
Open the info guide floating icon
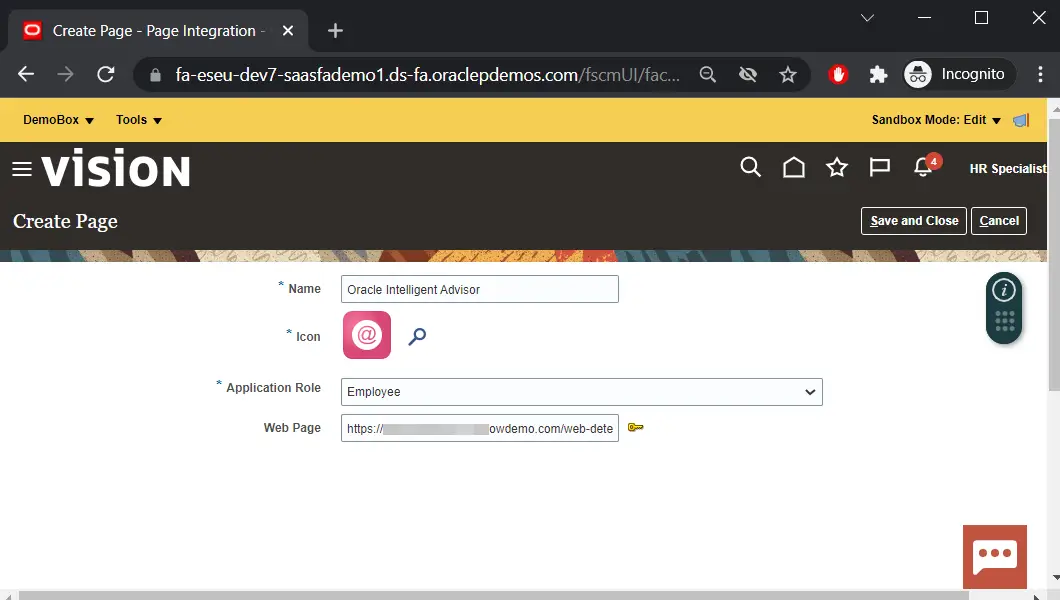[x=1004, y=291]
